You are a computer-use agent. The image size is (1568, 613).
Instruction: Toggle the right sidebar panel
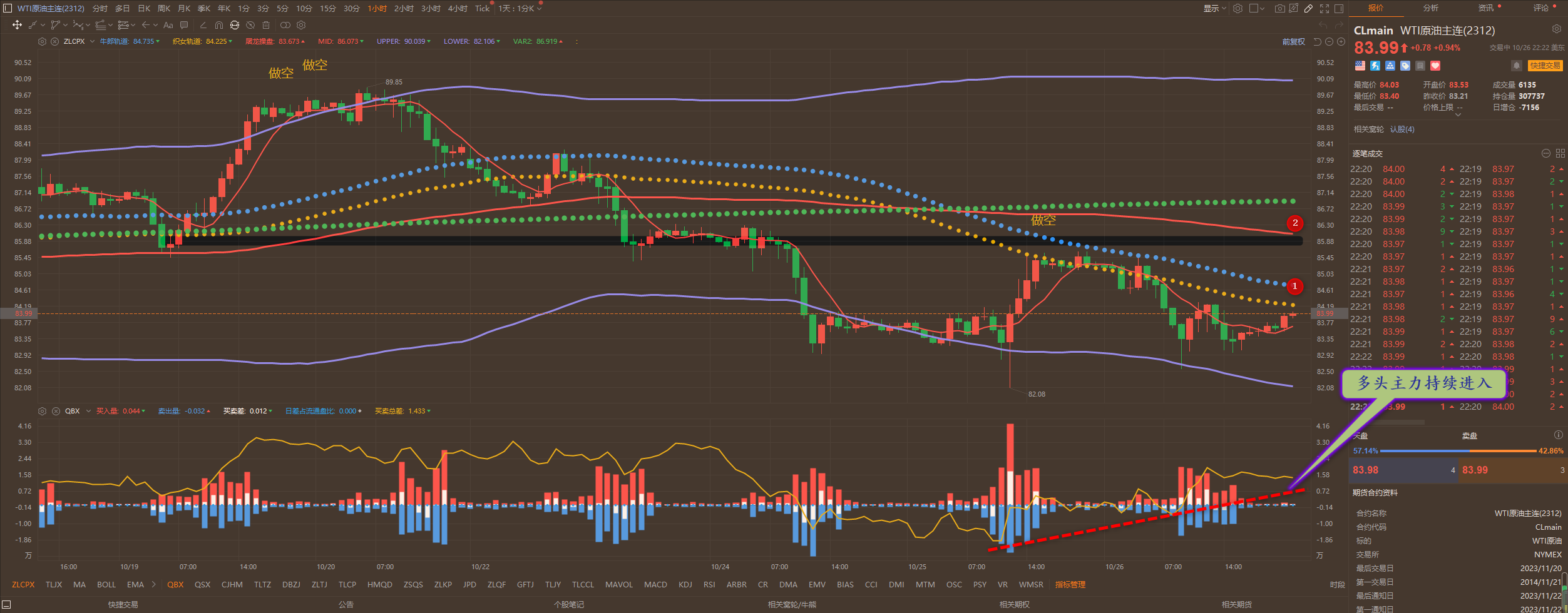click(x=1339, y=9)
